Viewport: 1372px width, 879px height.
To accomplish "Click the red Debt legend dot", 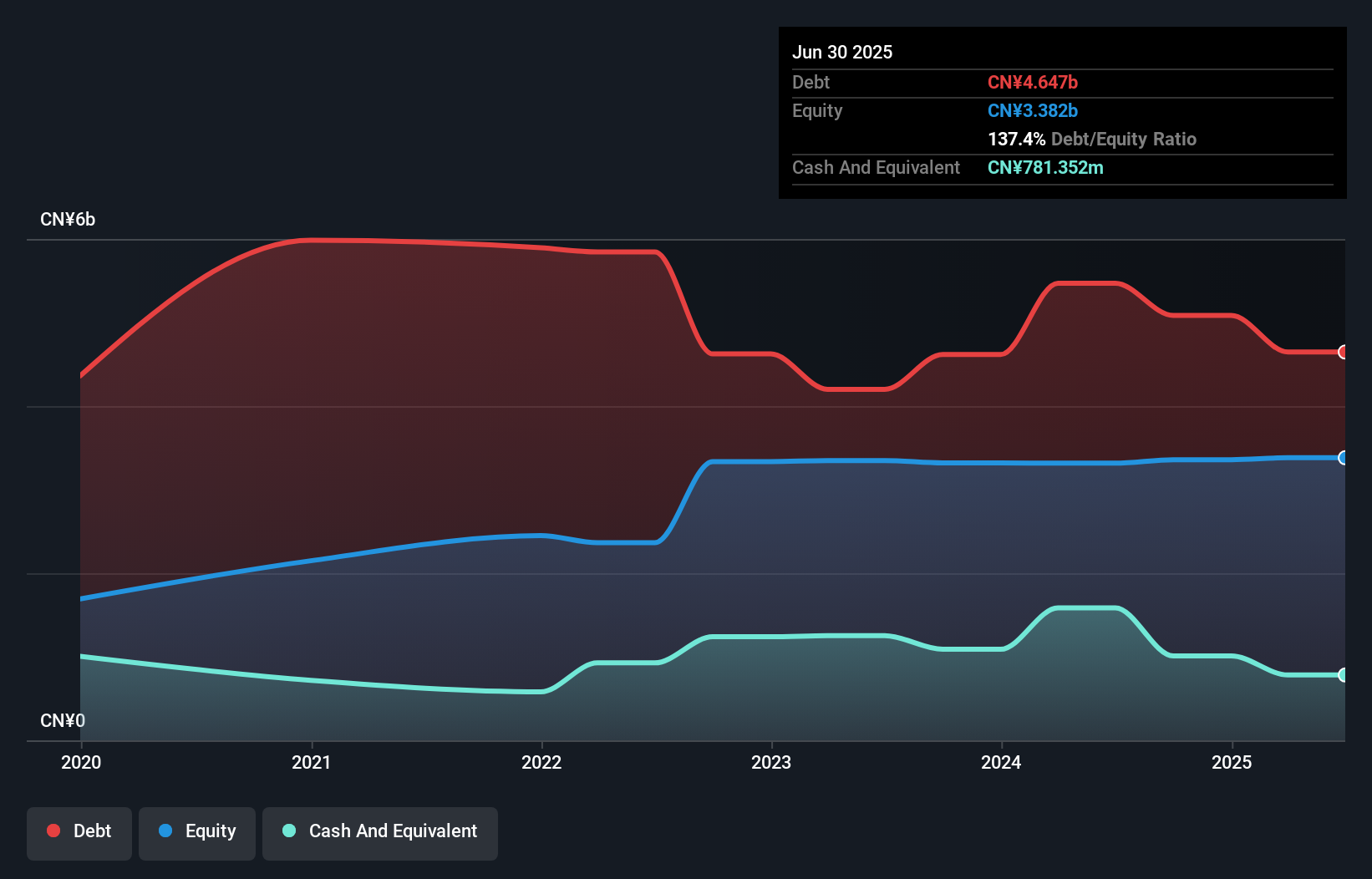I will click(x=53, y=831).
